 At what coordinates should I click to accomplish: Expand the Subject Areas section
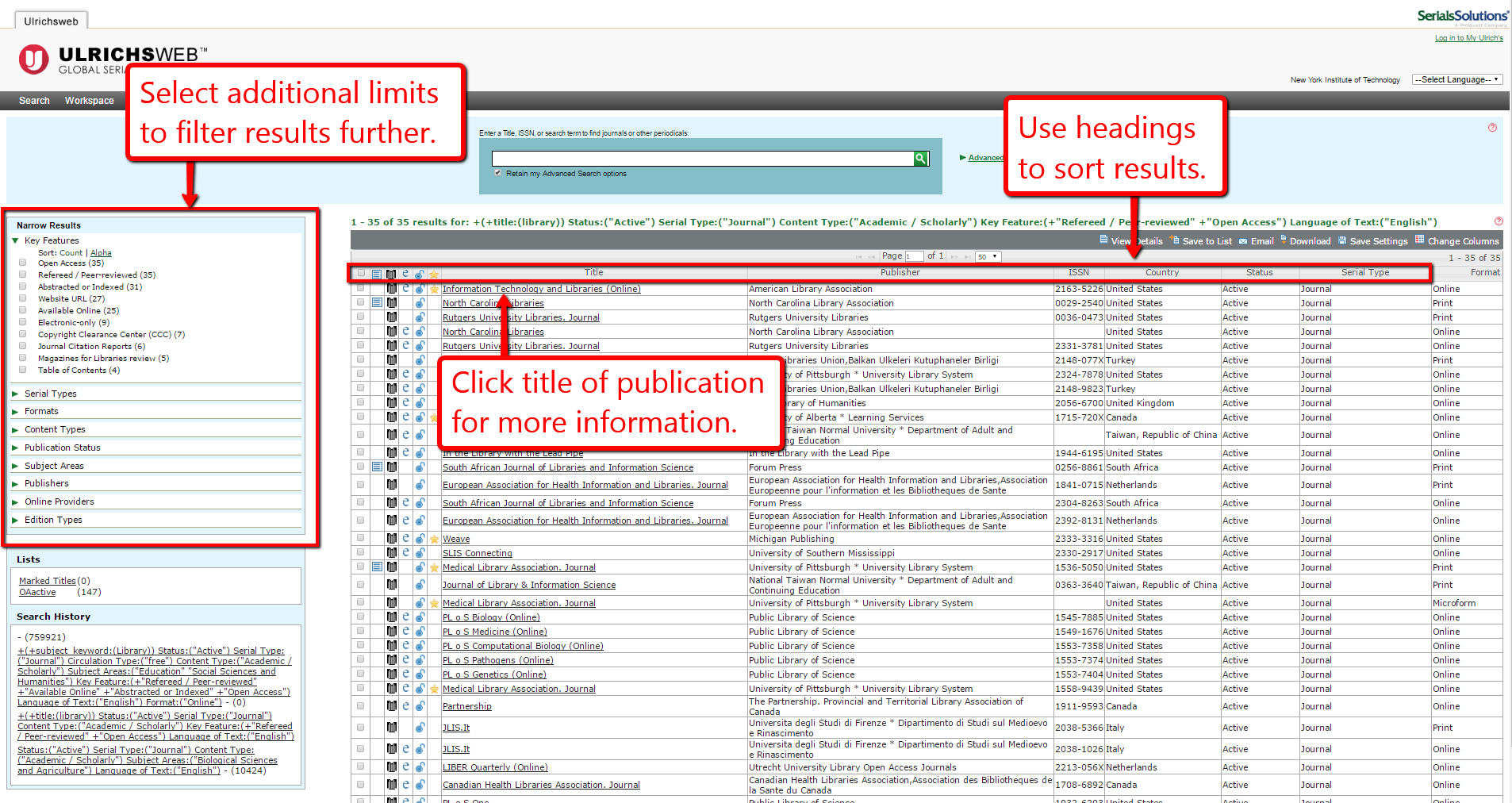15,466
